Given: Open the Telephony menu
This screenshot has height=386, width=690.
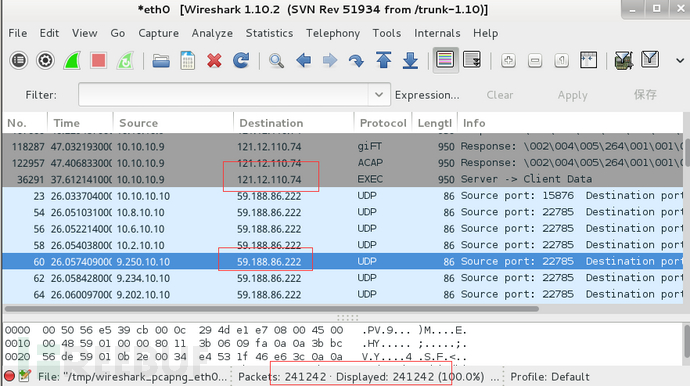Looking at the screenshot, I should (333, 33).
